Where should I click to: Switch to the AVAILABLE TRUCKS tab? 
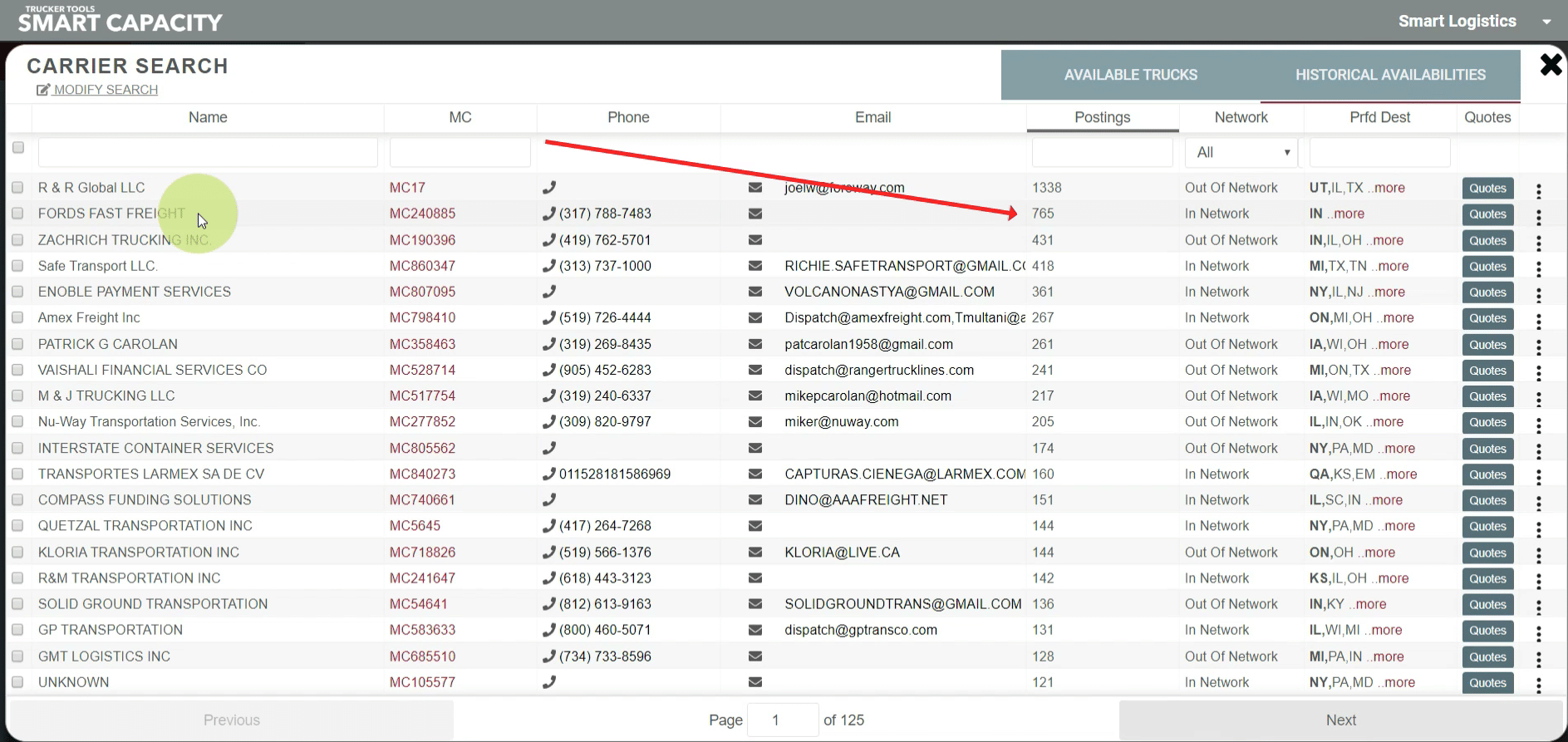click(1131, 75)
